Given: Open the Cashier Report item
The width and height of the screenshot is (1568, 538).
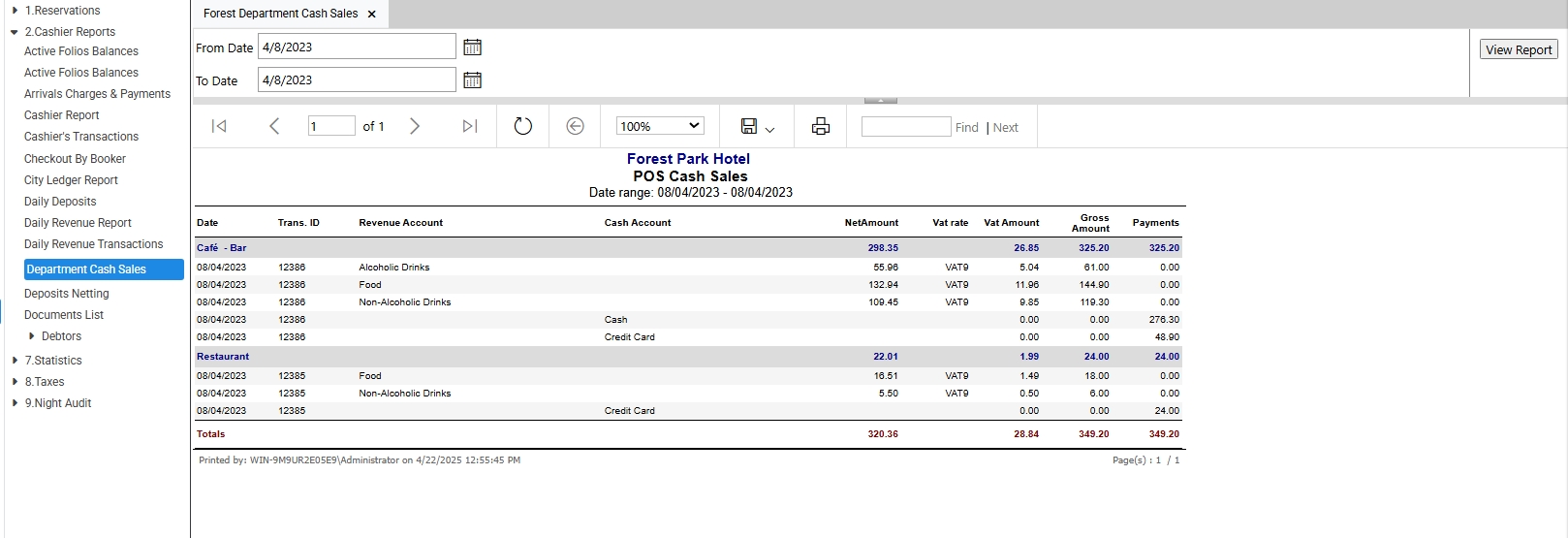Looking at the screenshot, I should click(62, 115).
